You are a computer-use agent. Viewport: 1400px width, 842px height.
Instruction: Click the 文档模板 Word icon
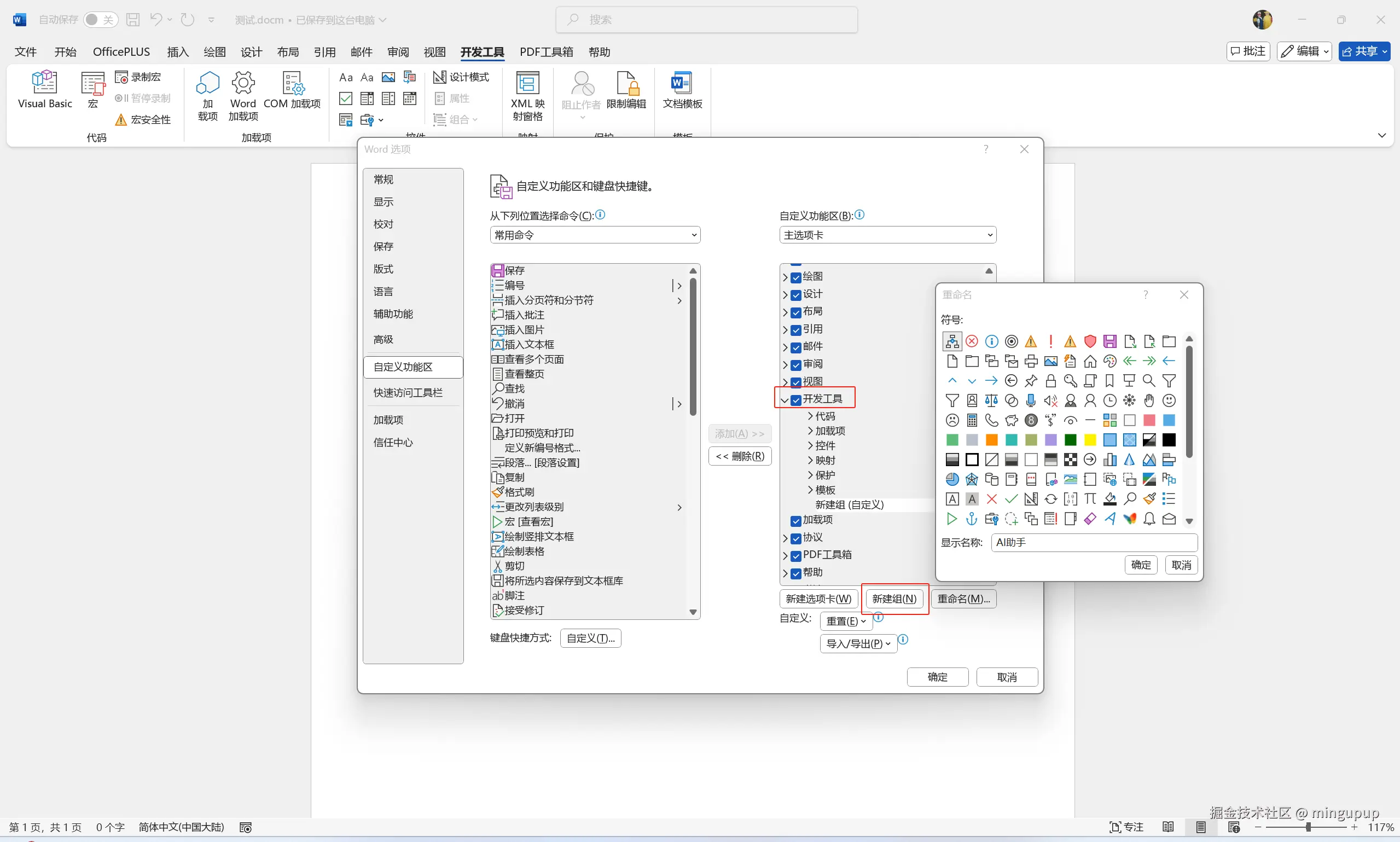point(682,83)
